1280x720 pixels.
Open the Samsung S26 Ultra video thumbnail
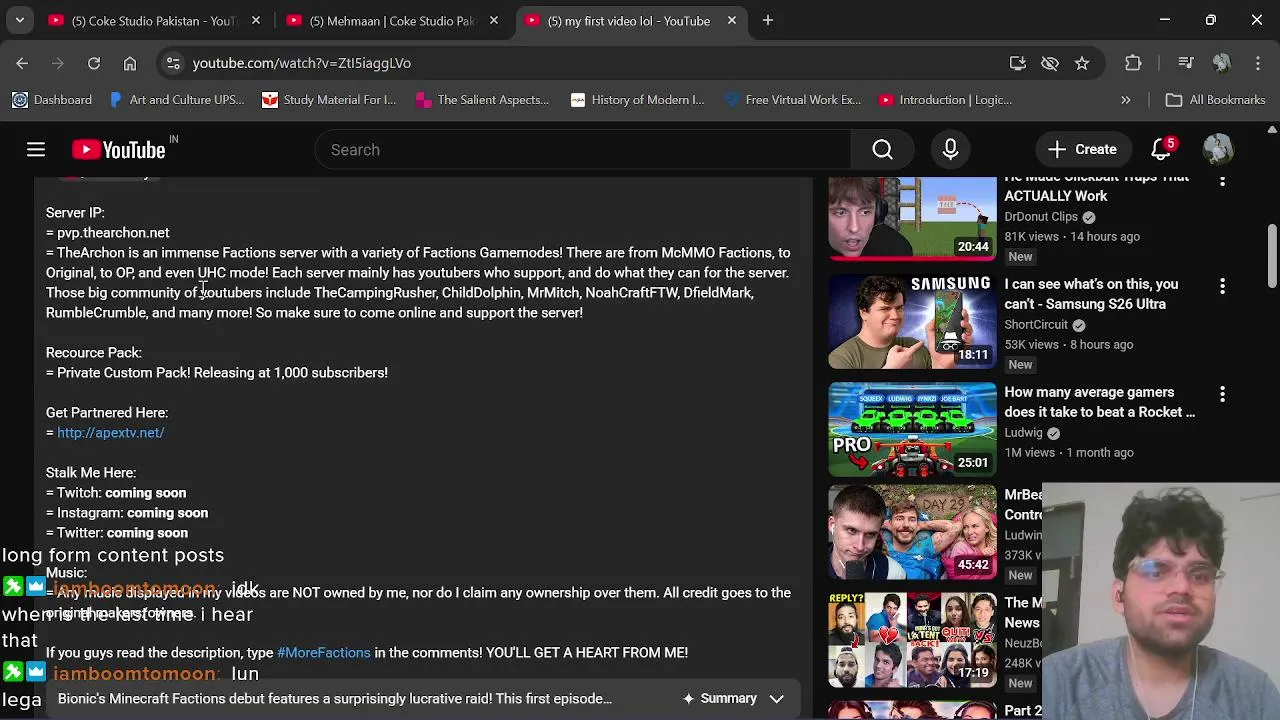(912, 322)
